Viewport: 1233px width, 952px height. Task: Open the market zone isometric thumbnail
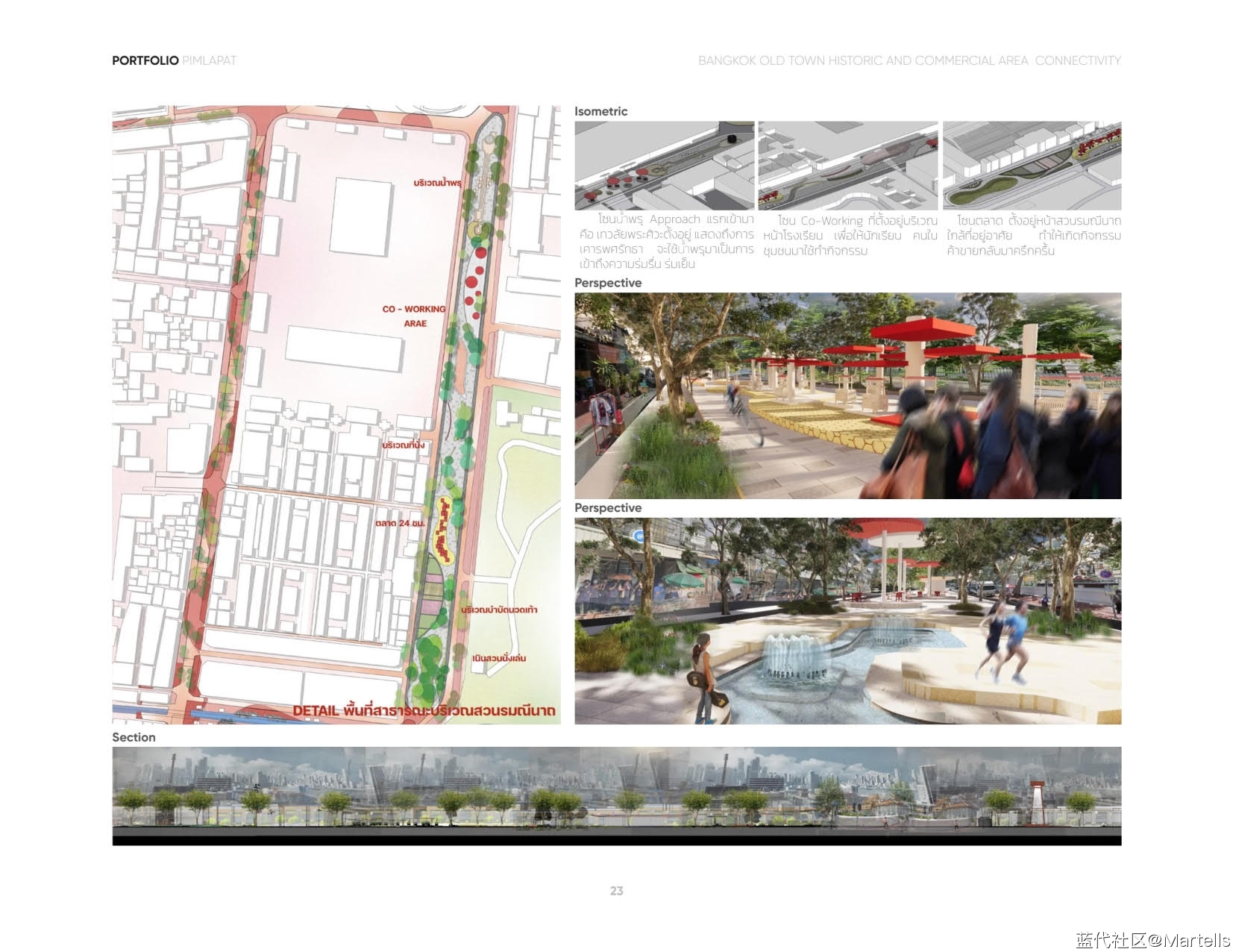point(1032,166)
